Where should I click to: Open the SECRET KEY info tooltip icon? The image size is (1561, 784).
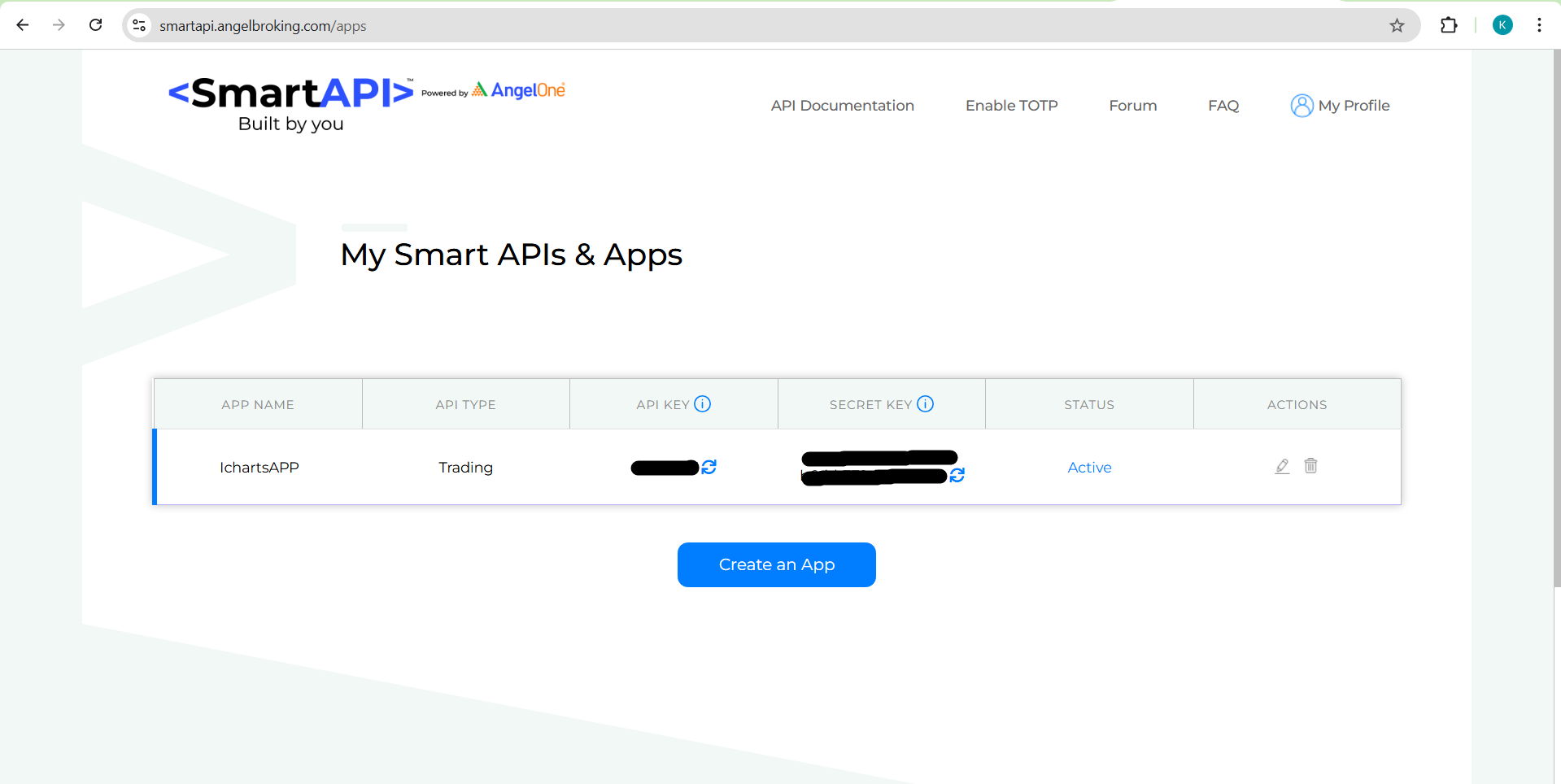pos(925,403)
